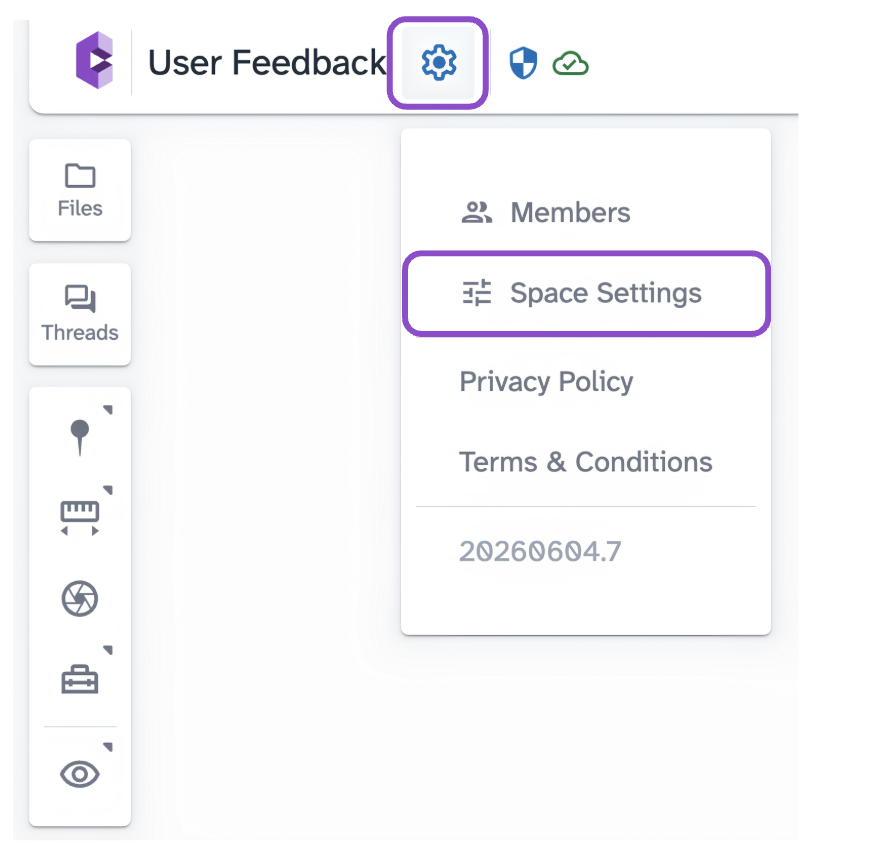Open the Files panel
Image resolution: width=874 pixels, height=852 pixels.
pos(80,190)
